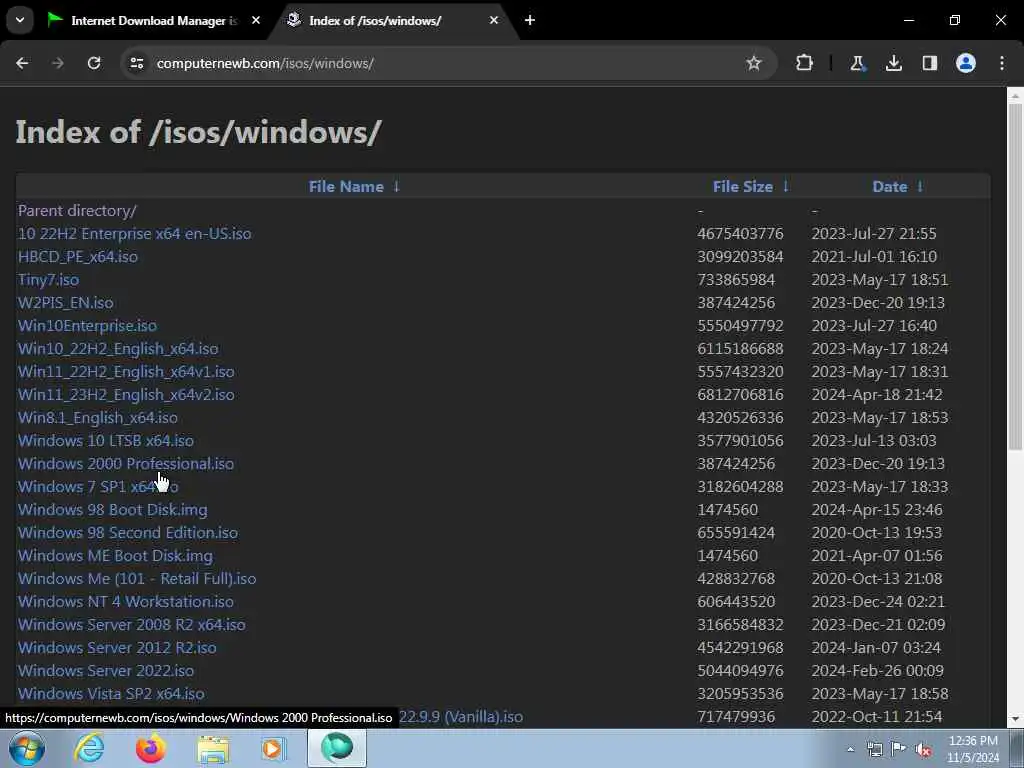Select file size 6812706816 text
Viewport: 1024px width, 768px height.
coord(740,394)
